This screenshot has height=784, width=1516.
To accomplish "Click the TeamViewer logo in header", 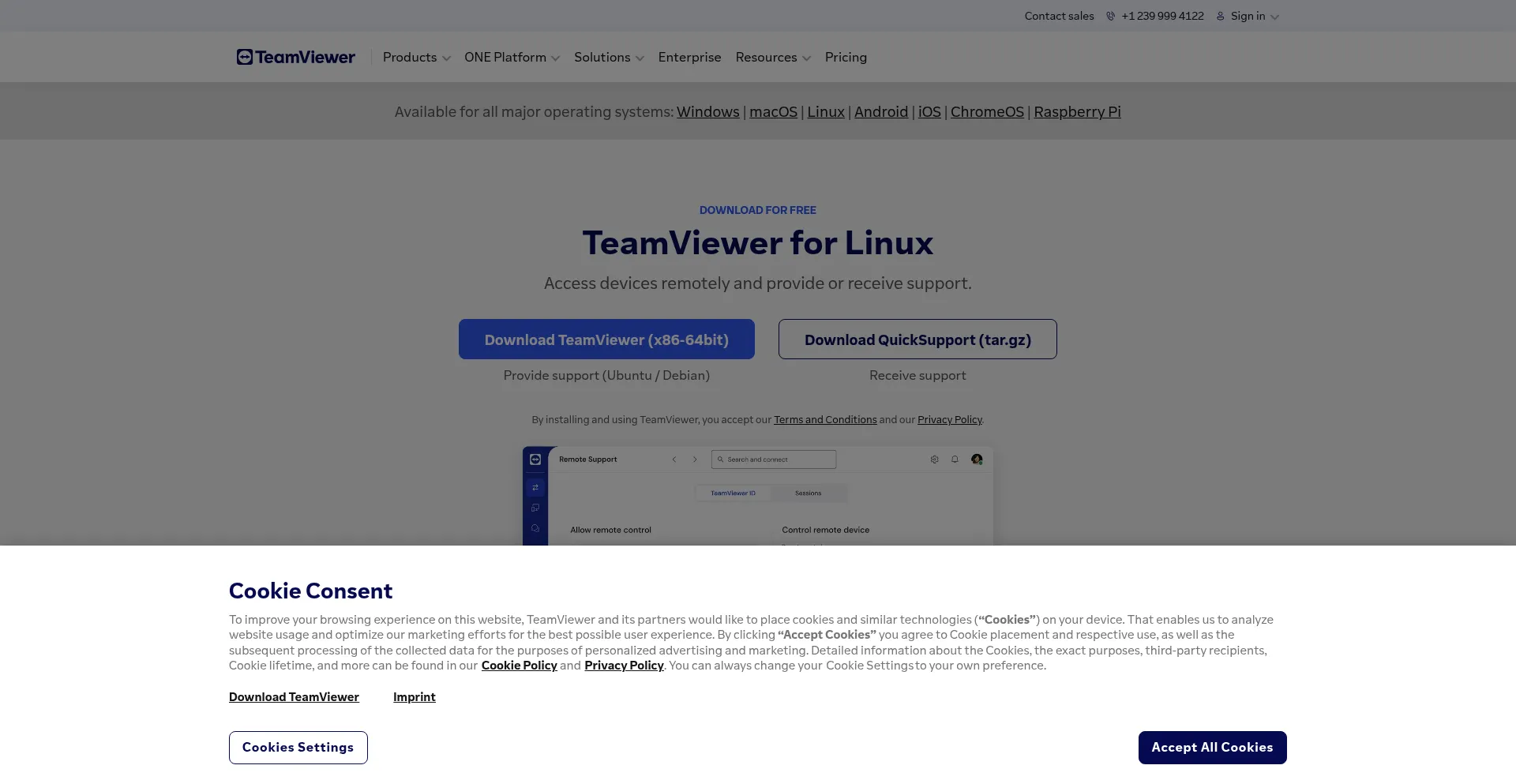I will (296, 57).
